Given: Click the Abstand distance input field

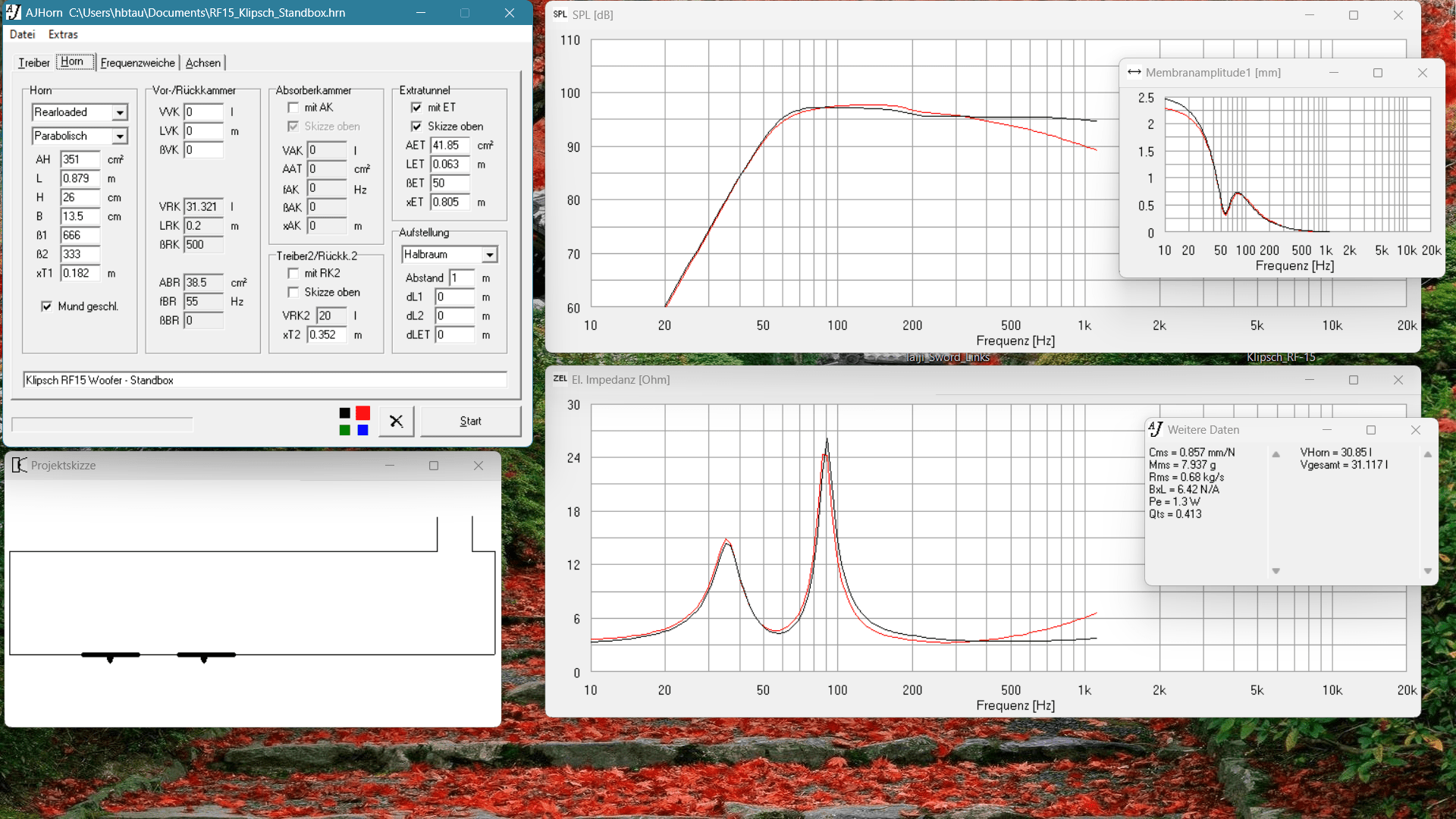Looking at the screenshot, I should (462, 278).
